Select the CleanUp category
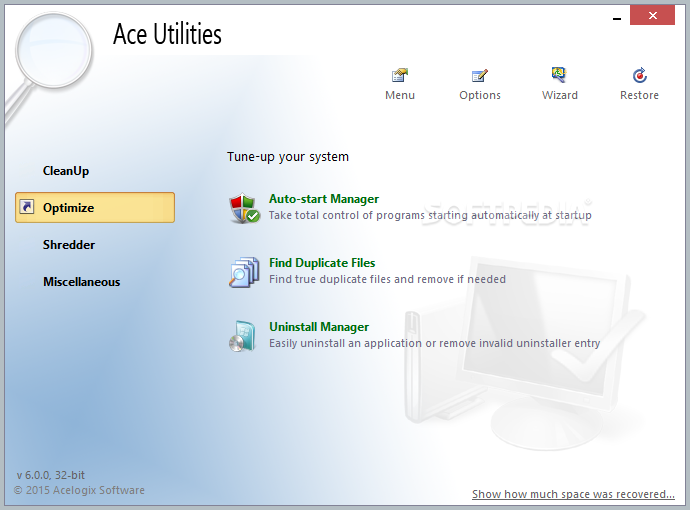690x510 pixels. pyautogui.click(x=66, y=171)
